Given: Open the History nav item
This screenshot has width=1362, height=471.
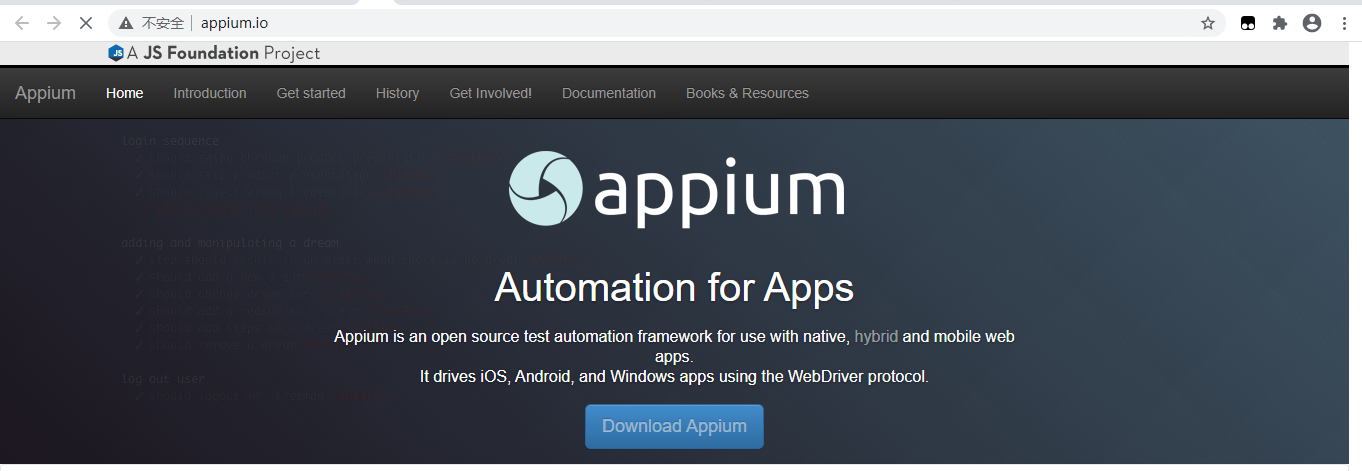Looking at the screenshot, I should (397, 93).
